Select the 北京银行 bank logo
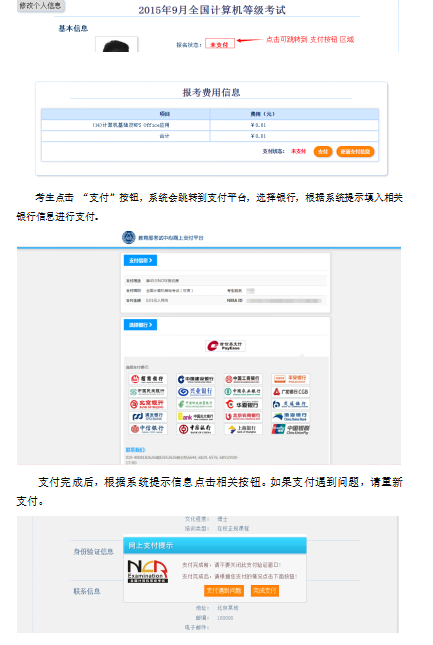 click(148, 404)
